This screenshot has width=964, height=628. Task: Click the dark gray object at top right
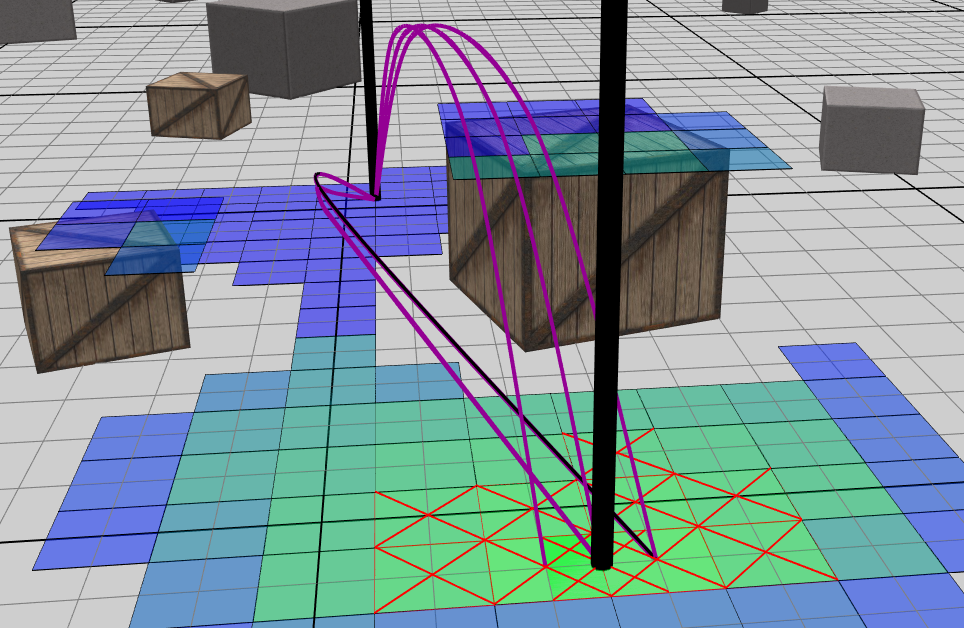tap(745, 5)
